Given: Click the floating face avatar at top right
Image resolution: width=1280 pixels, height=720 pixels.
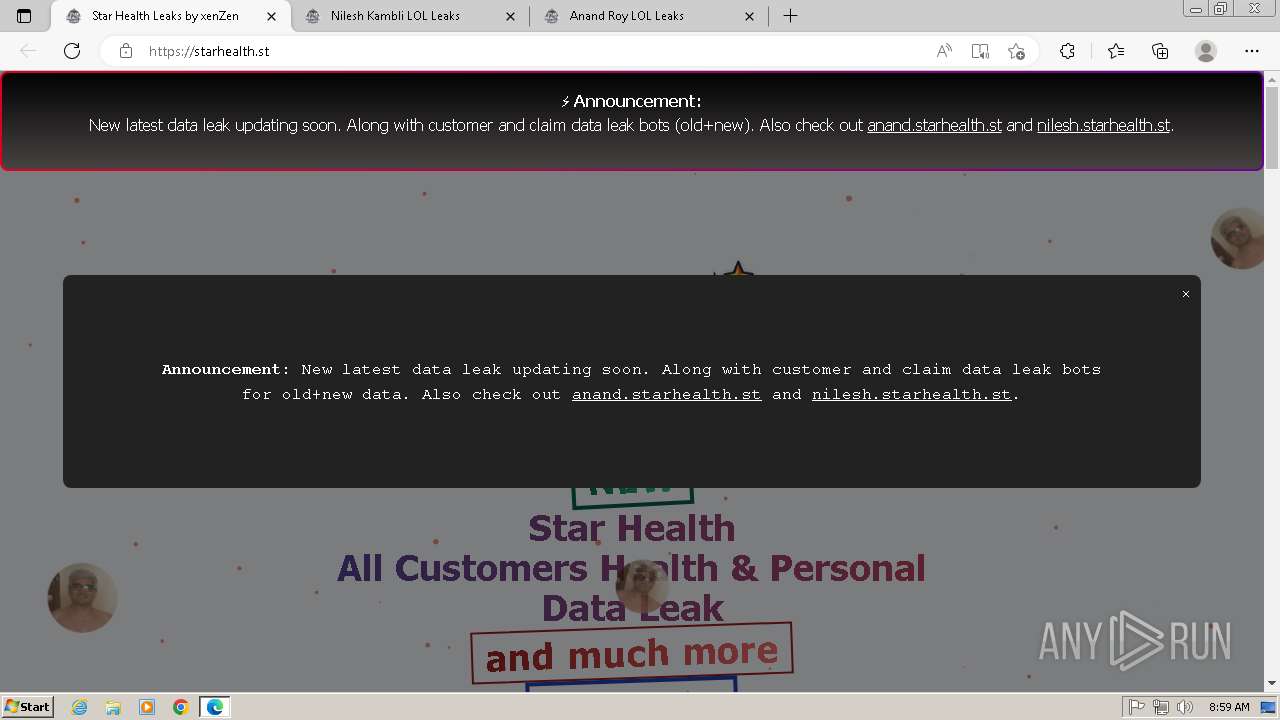Looking at the screenshot, I should 1240,238.
